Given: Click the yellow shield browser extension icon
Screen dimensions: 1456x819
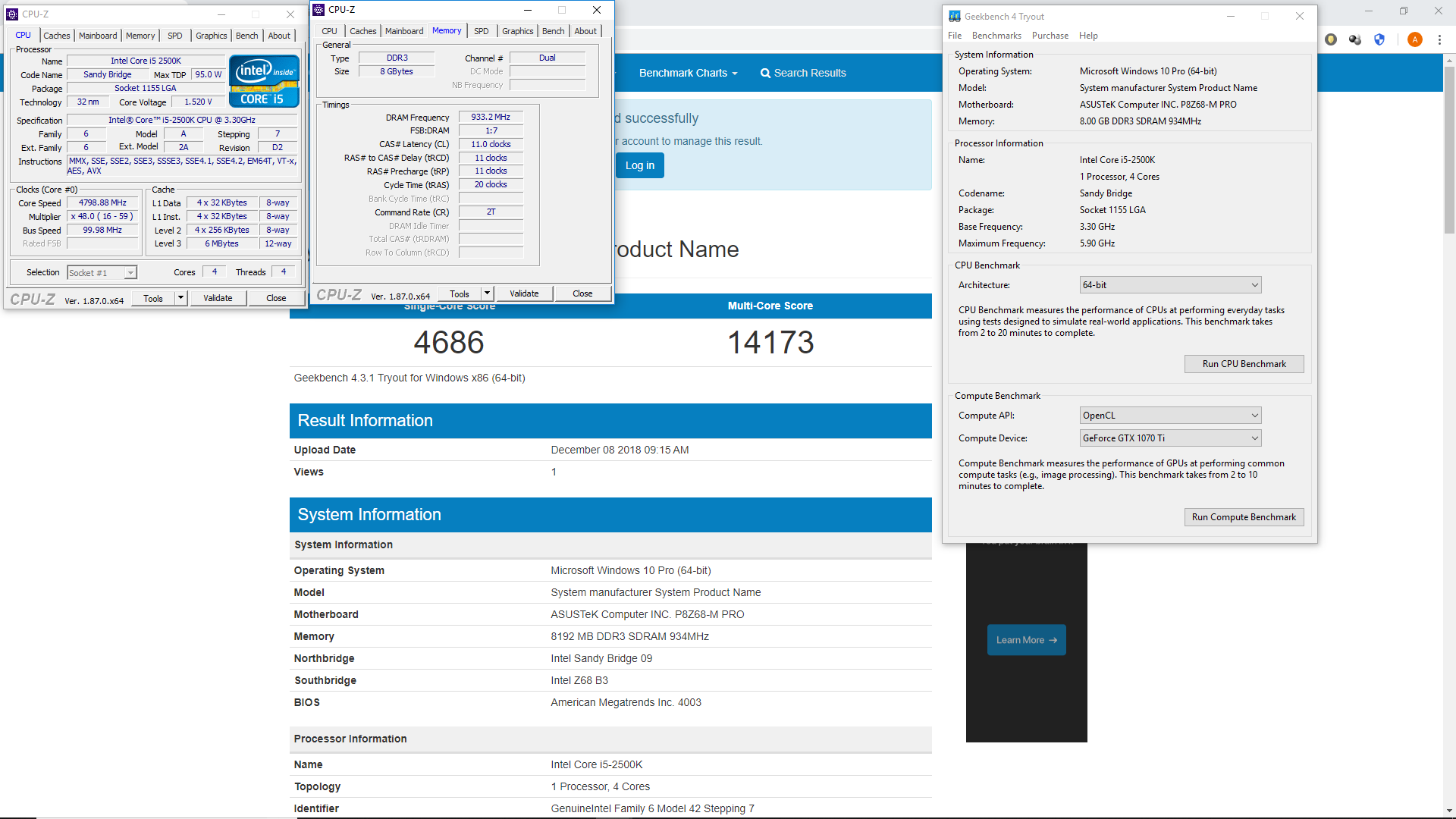Looking at the screenshot, I should [1331, 39].
